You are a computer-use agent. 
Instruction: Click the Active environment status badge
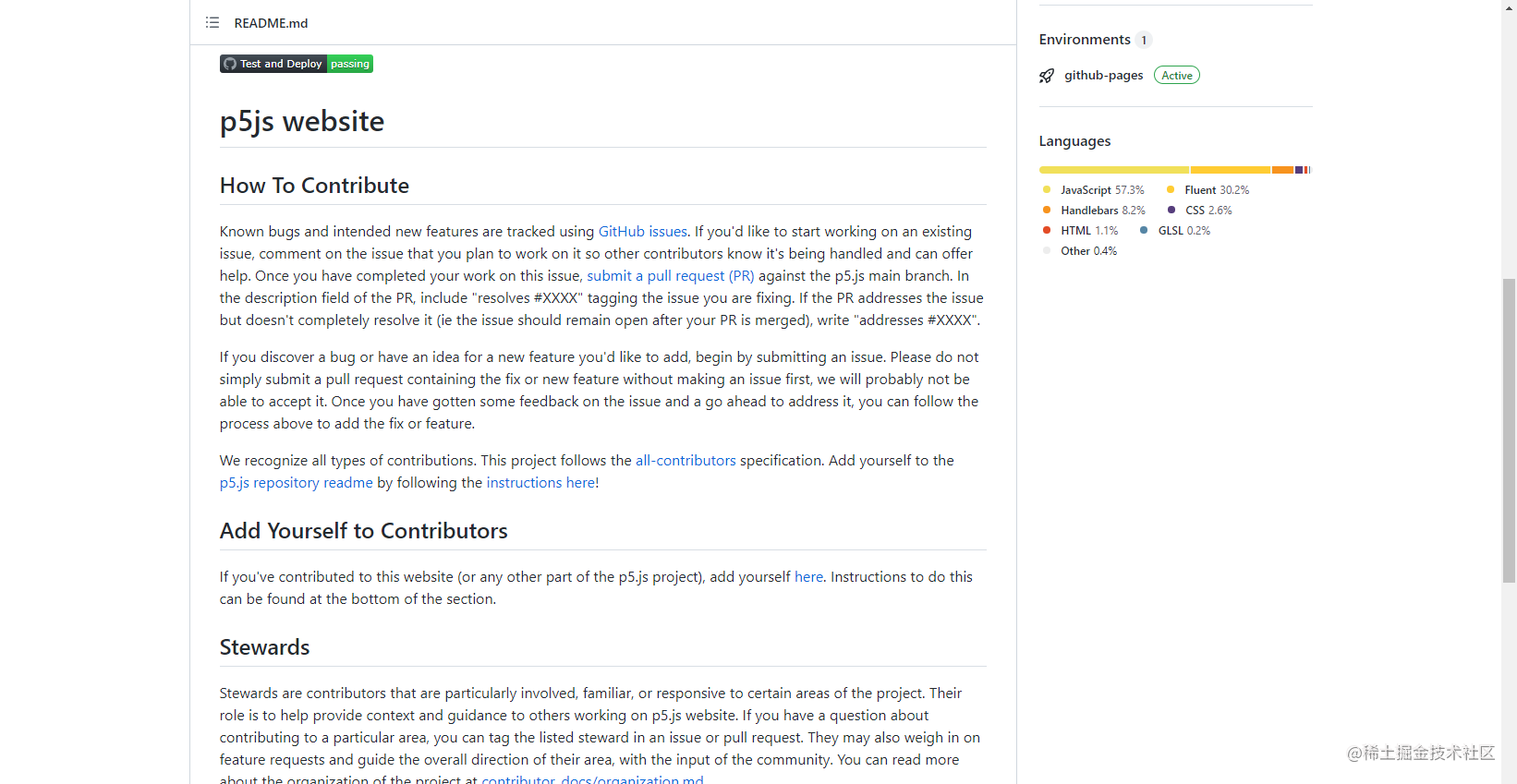click(1177, 76)
